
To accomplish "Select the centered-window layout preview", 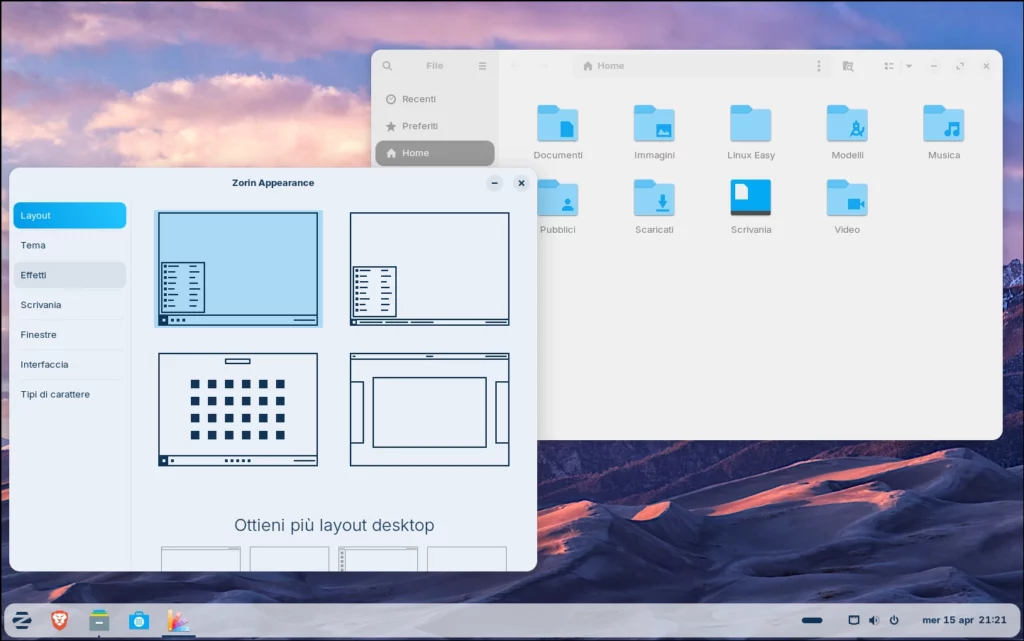I will 428,408.
